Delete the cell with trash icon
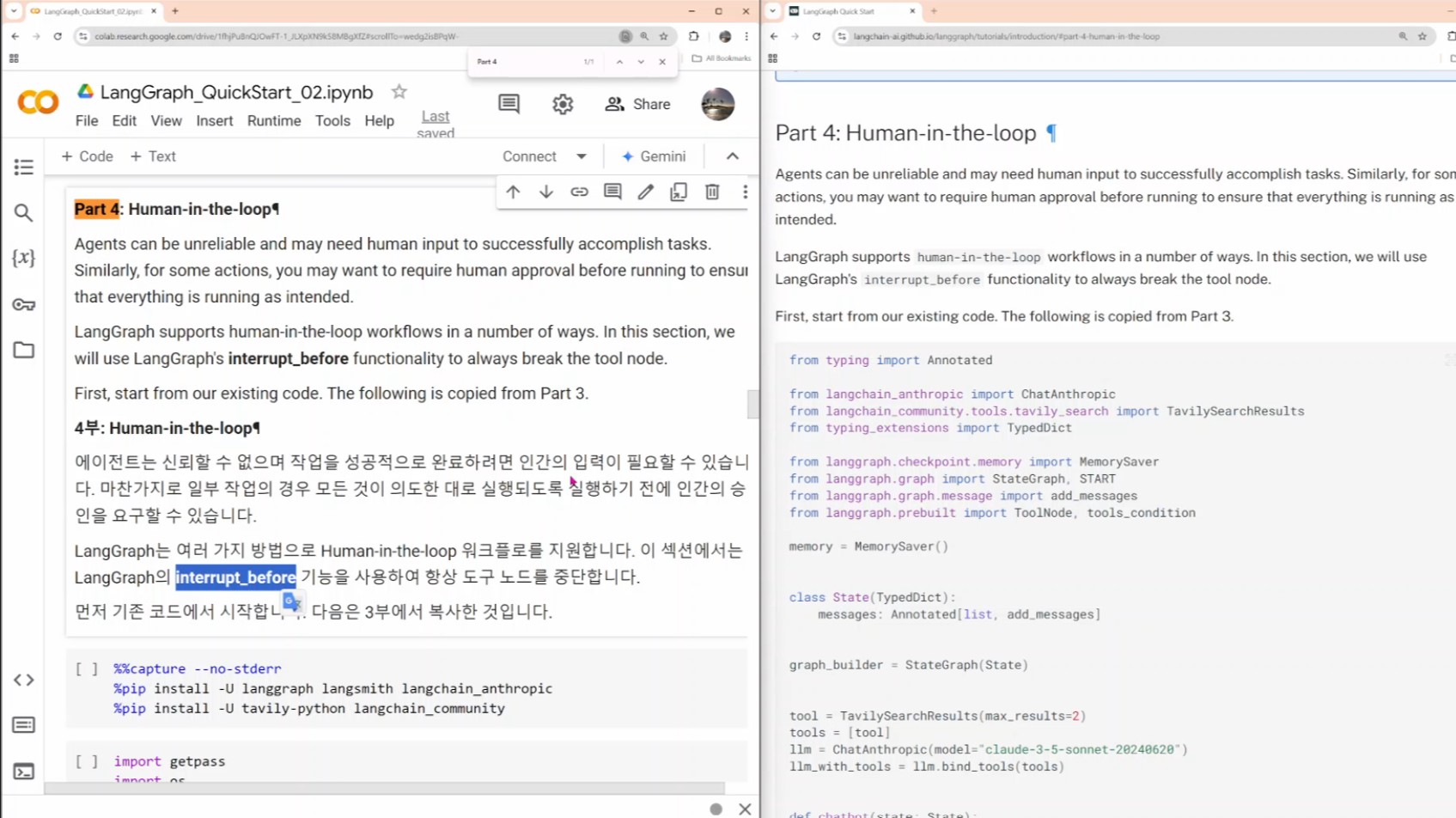Image resolution: width=1456 pixels, height=818 pixels. 712,192
